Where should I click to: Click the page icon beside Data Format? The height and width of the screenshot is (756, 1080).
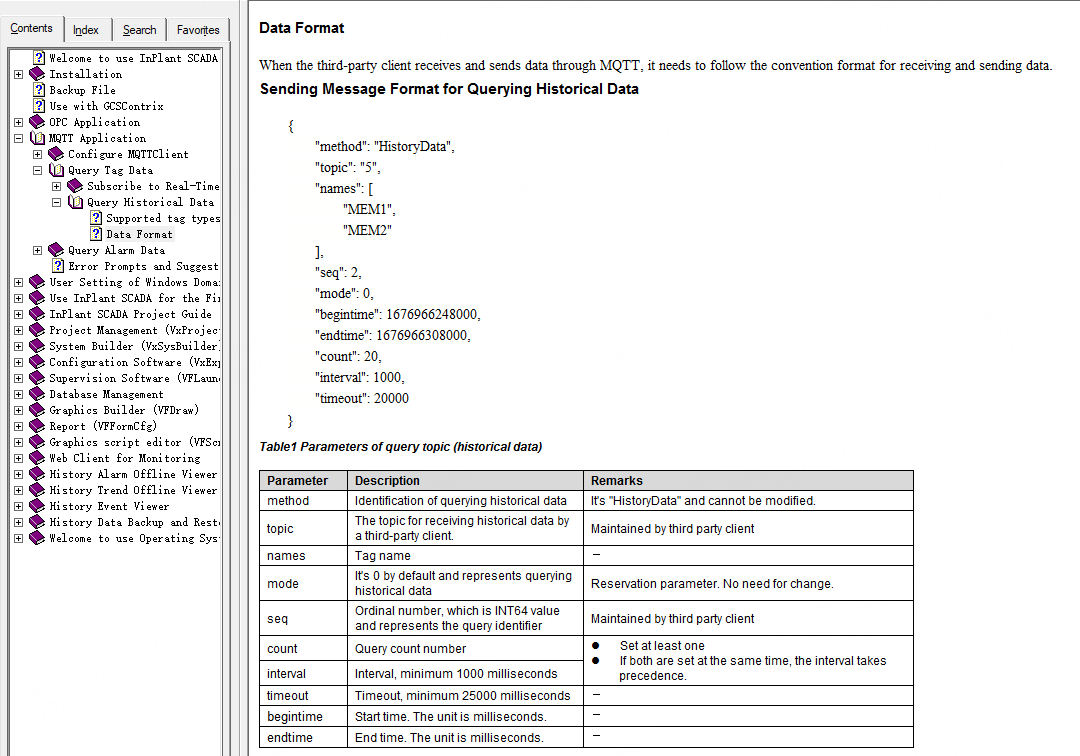click(96, 234)
